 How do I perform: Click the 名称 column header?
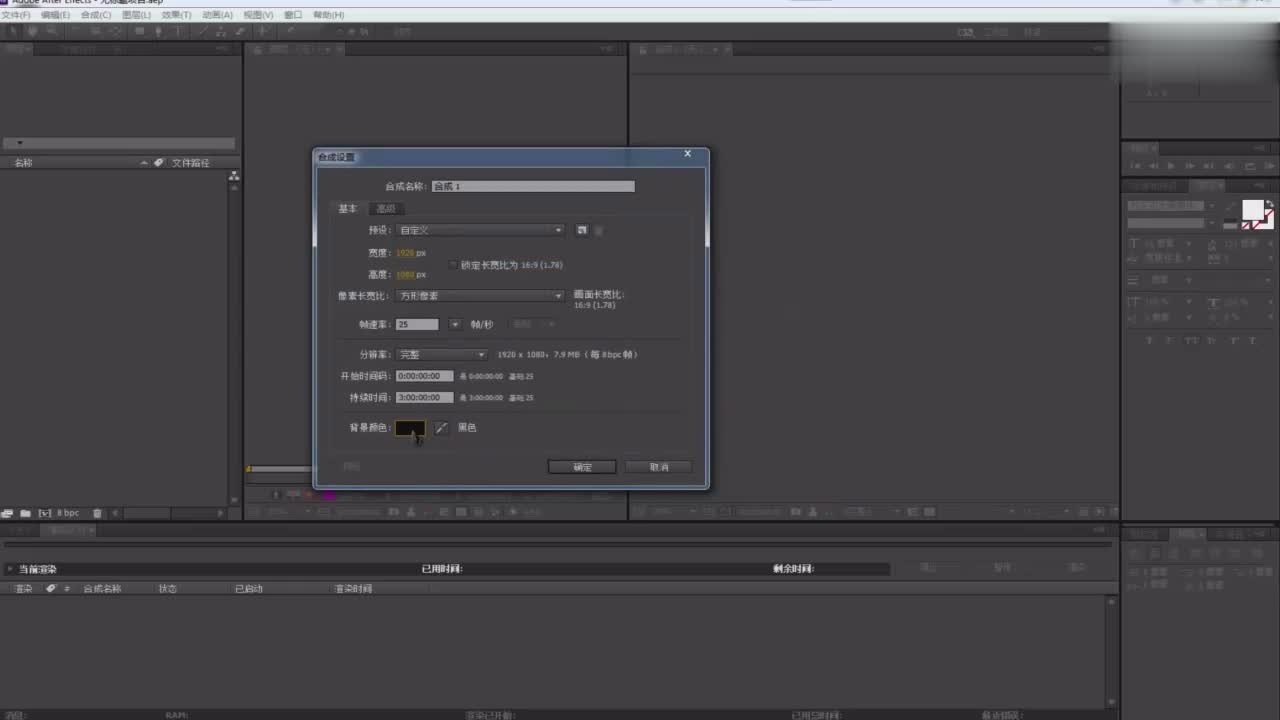click(23, 163)
